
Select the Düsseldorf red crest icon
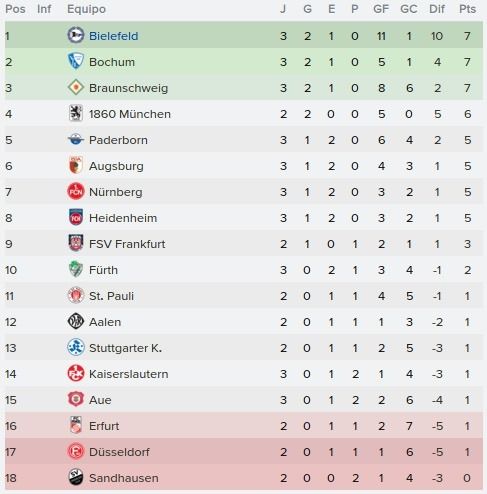(x=76, y=452)
